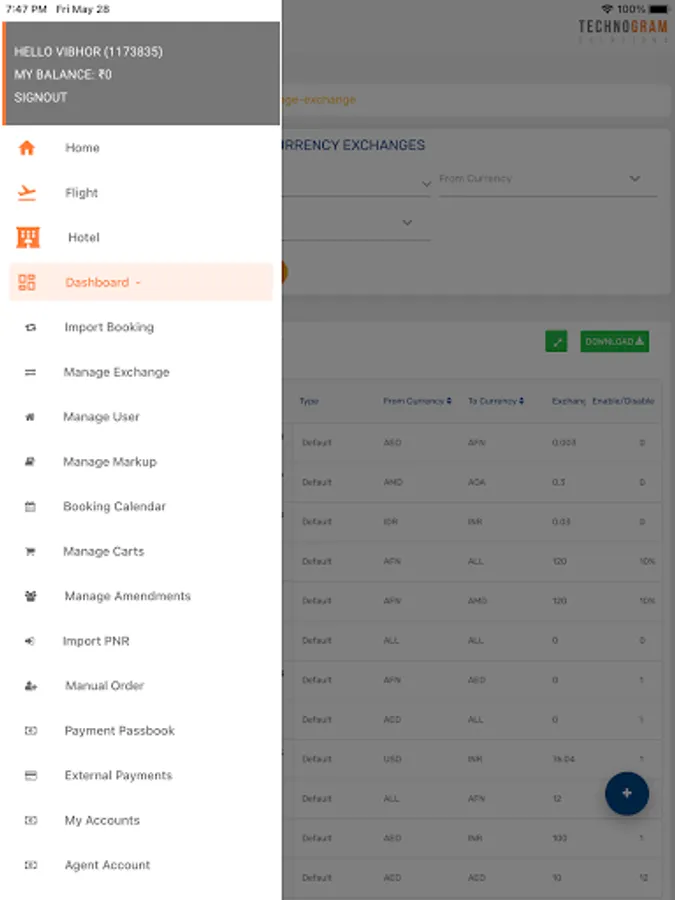Image resolution: width=675 pixels, height=900 pixels.
Task: Click the Import Booking icon
Action: [30, 327]
